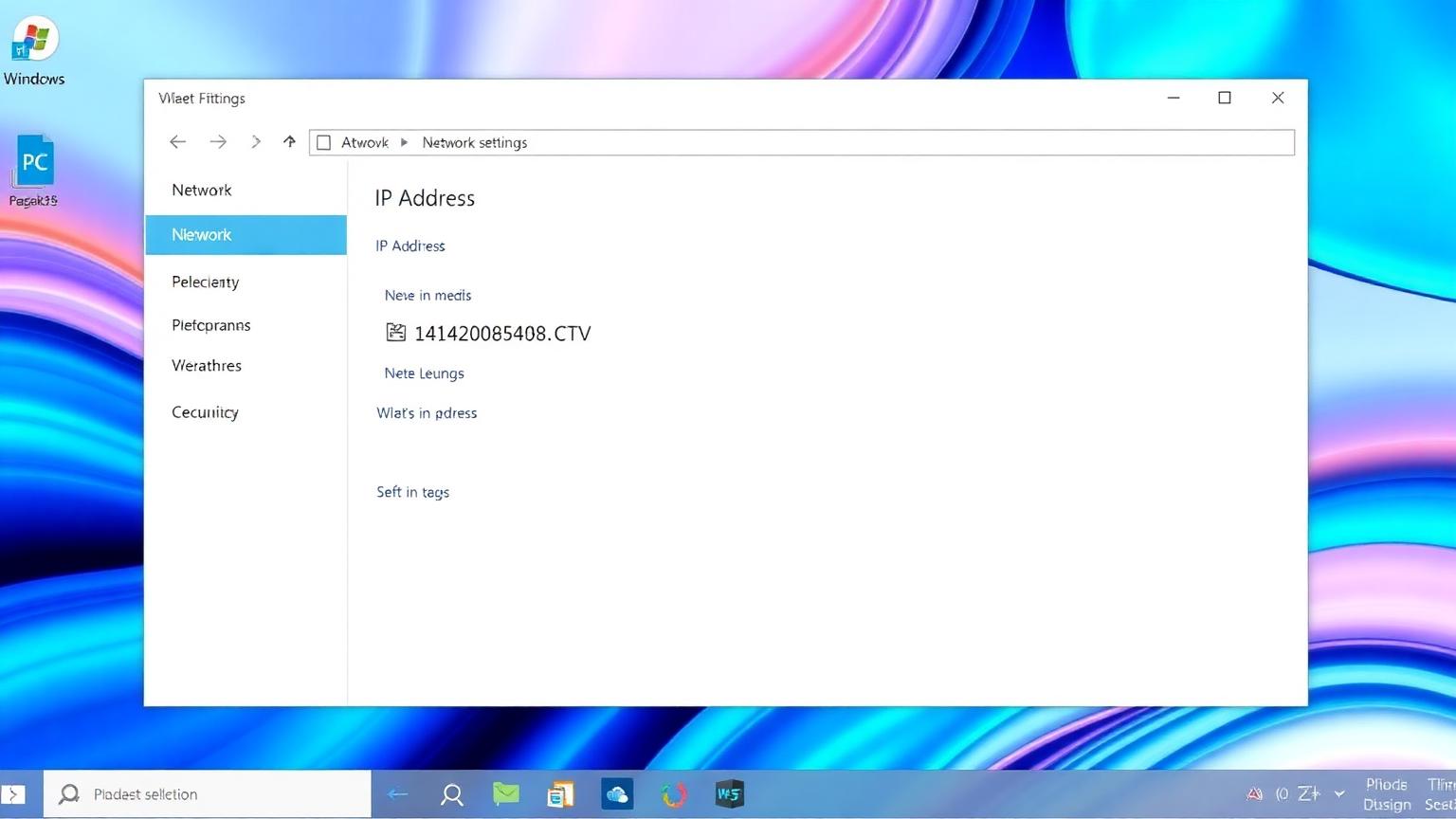1456x819 pixels.
Task: Click the IP Address link under heading
Action: click(x=410, y=246)
